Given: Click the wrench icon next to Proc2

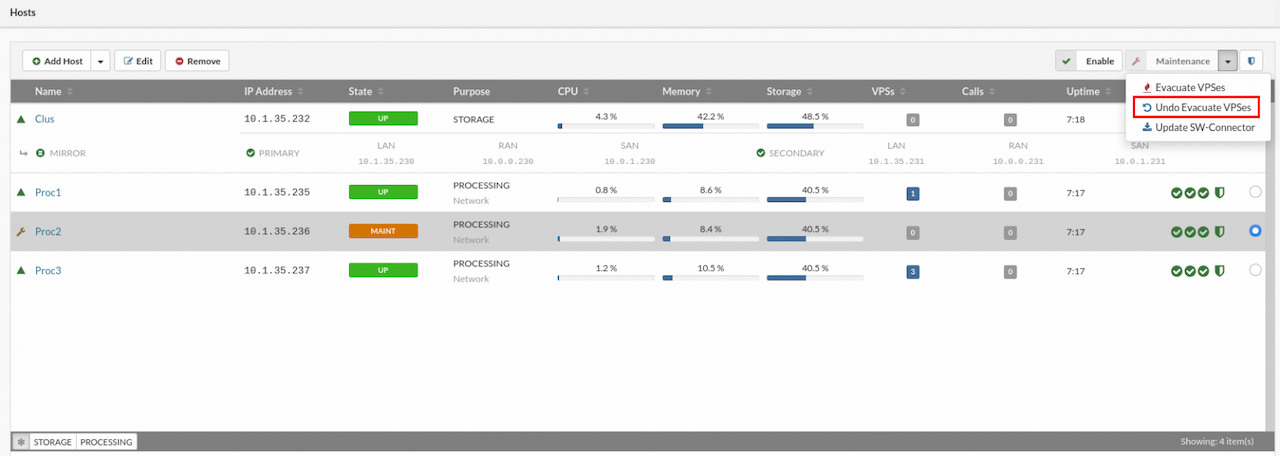Looking at the screenshot, I should pos(21,231).
